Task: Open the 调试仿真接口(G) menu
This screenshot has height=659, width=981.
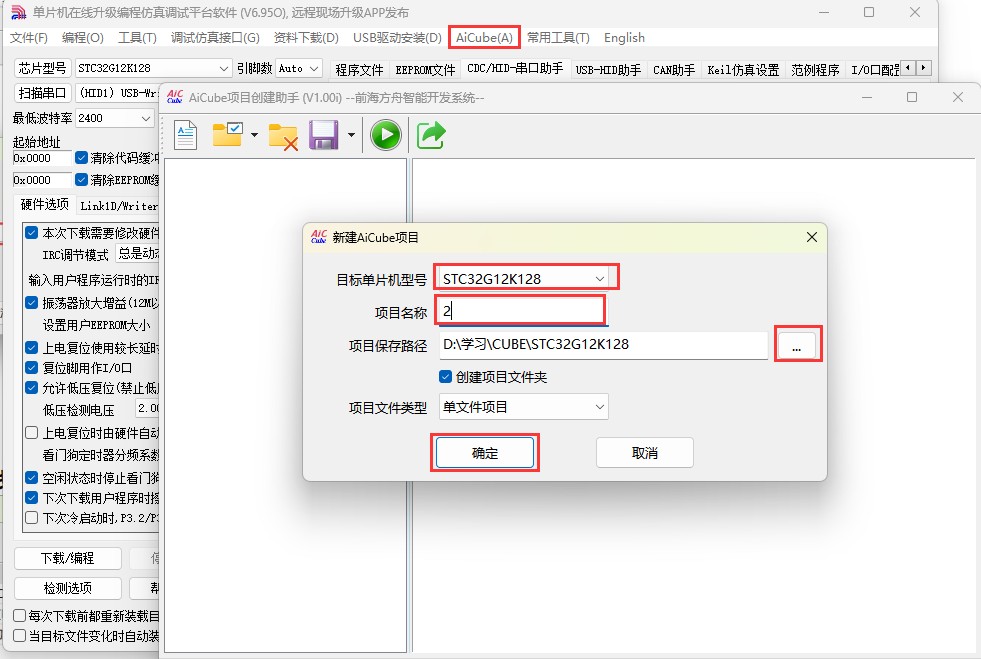Action: coord(215,38)
